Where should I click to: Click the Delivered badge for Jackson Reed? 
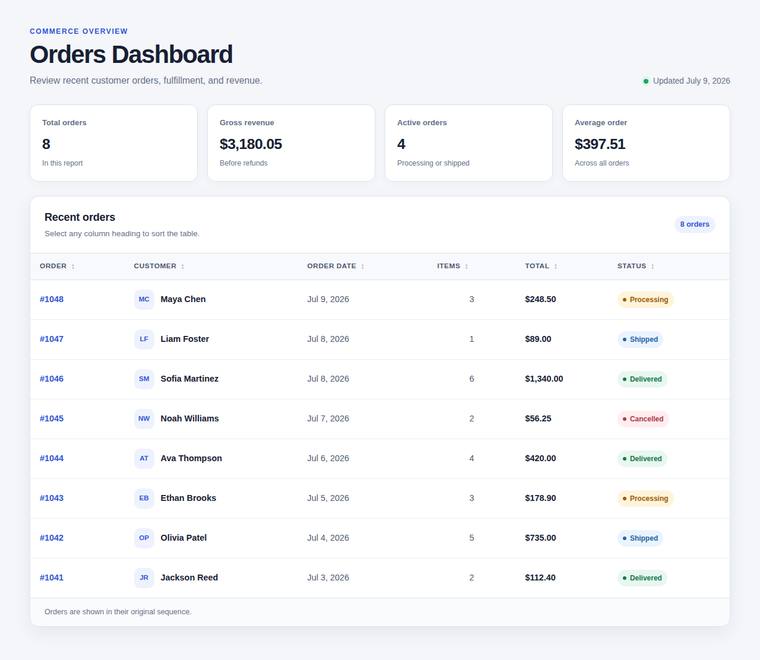[x=642, y=578]
